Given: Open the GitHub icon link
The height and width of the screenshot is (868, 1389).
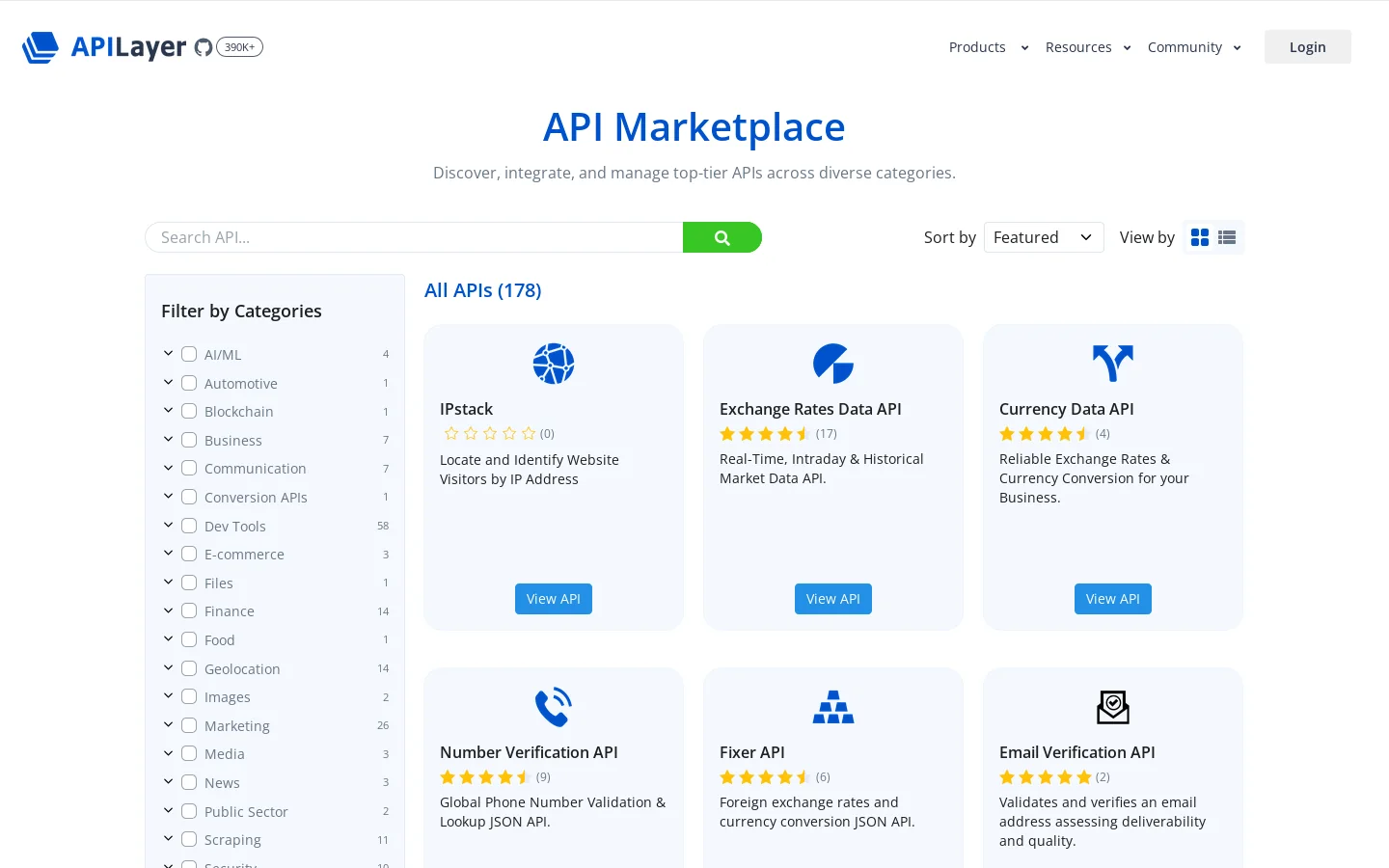Looking at the screenshot, I should click(x=204, y=47).
